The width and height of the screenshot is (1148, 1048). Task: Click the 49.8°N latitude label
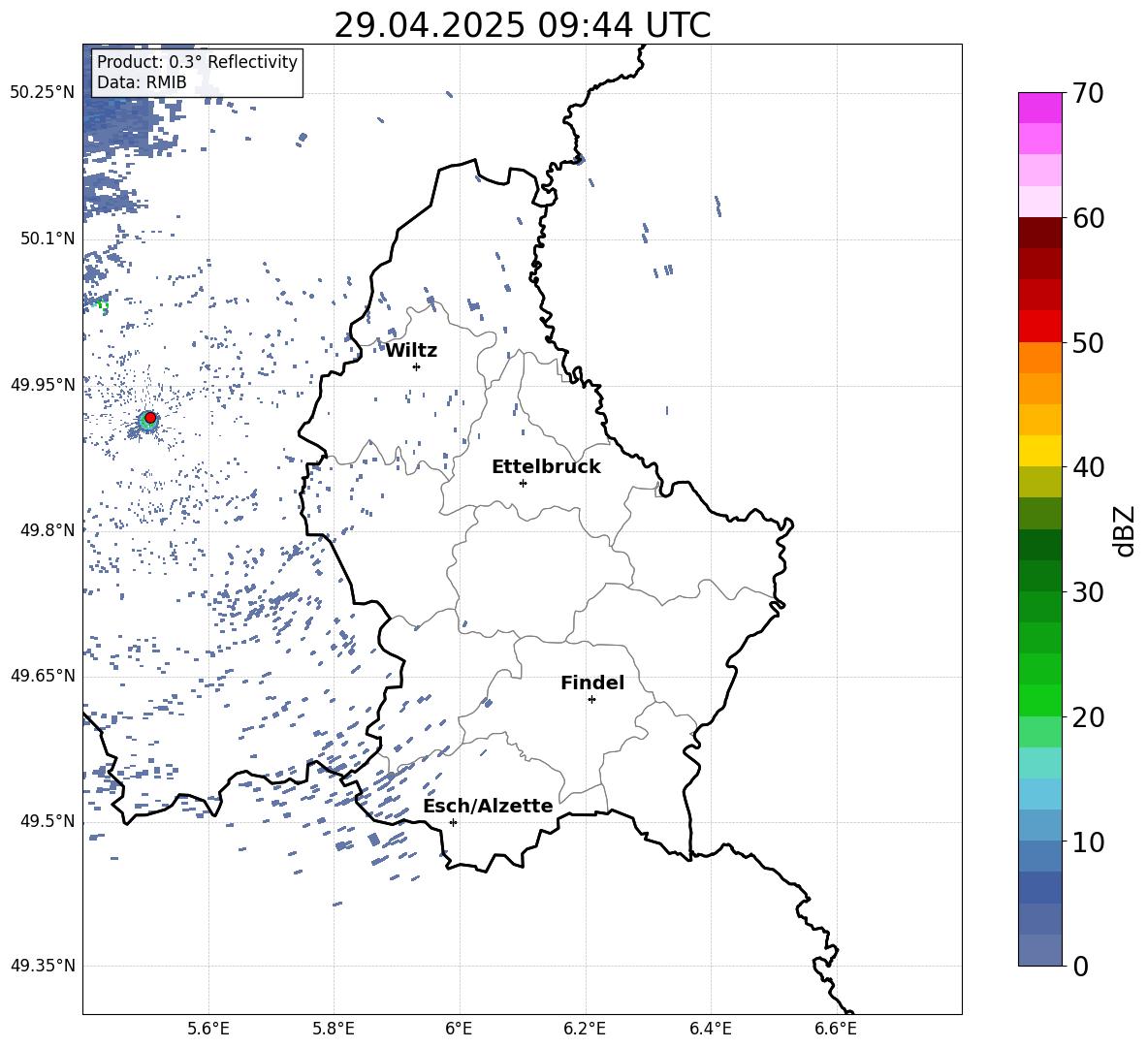coord(48,530)
